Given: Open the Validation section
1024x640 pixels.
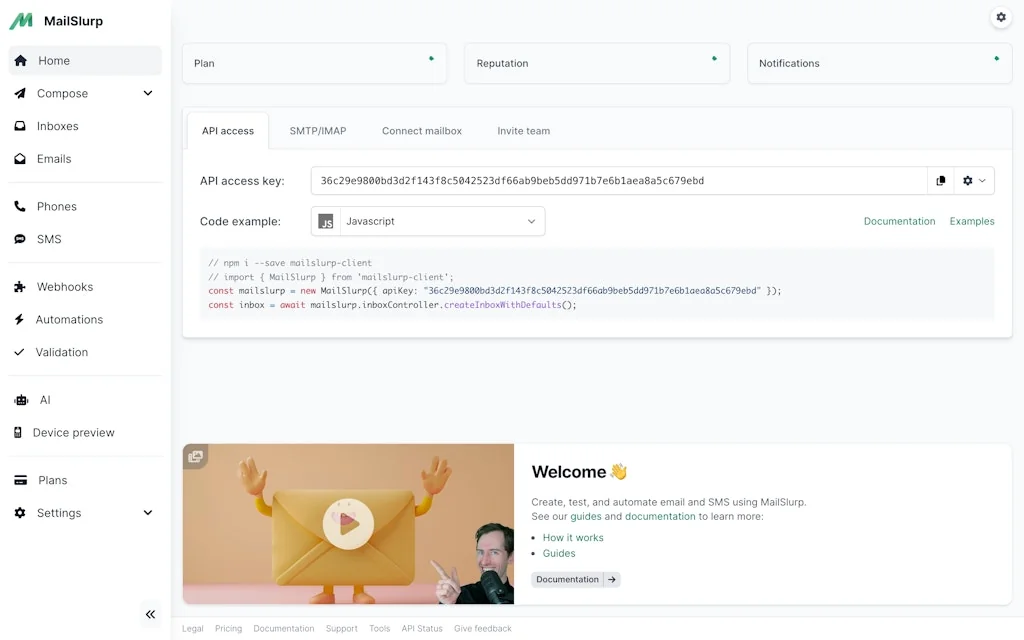Looking at the screenshot, I should click(x=63, y=352).
